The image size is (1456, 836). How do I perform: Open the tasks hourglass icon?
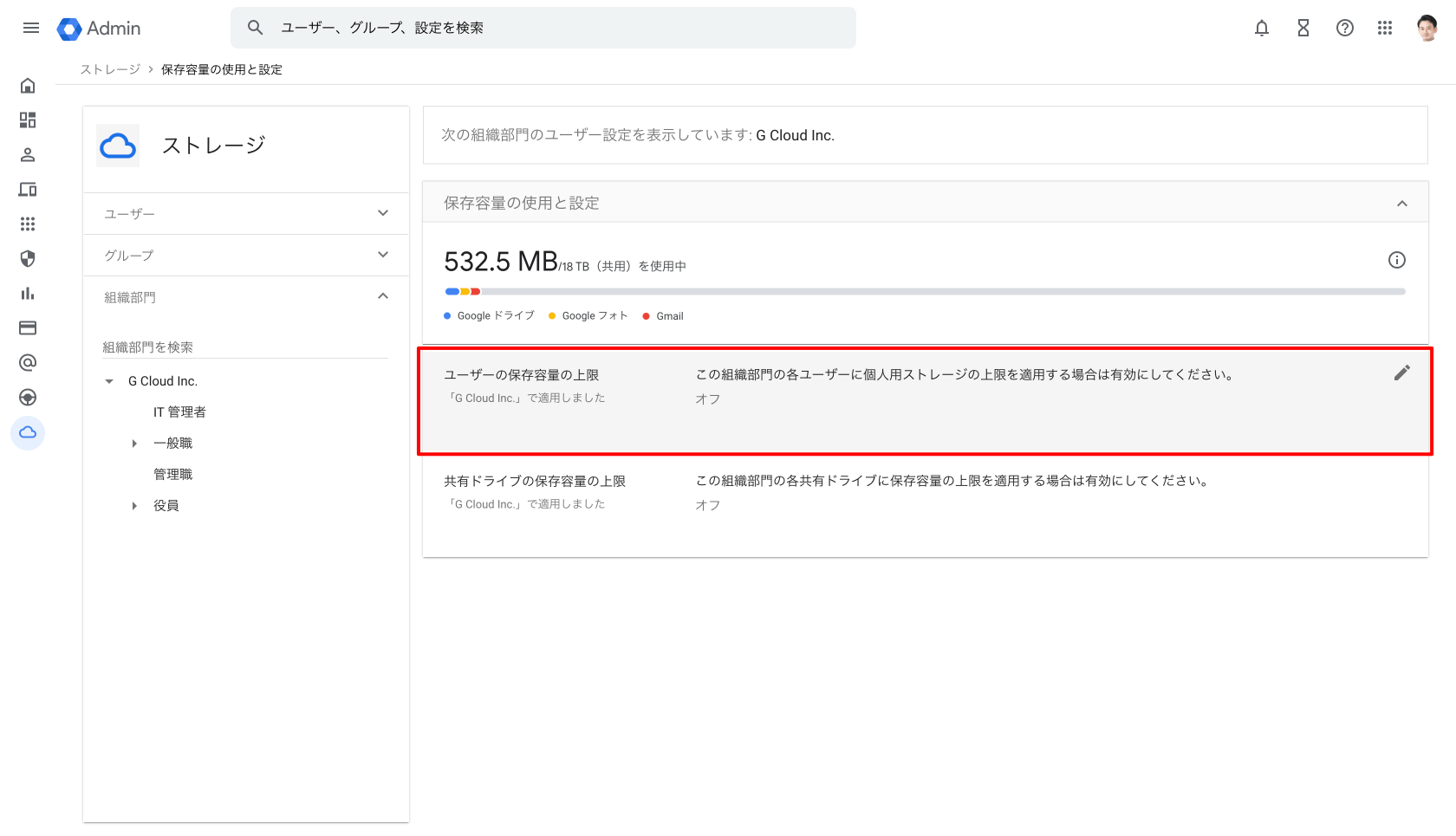point(1303,28)
